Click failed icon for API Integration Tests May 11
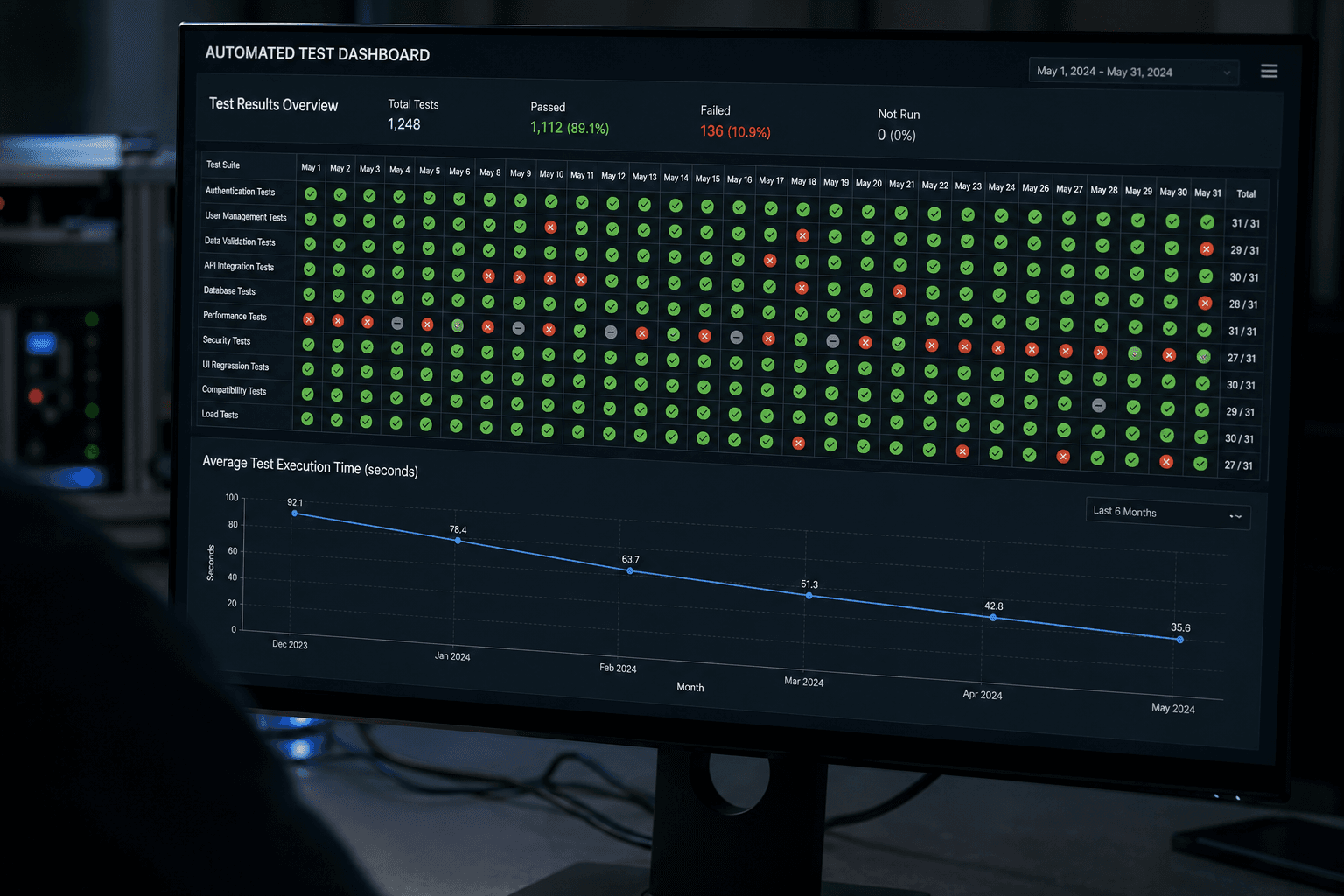This screenshot has width=1344, height=896. (581, 280)
